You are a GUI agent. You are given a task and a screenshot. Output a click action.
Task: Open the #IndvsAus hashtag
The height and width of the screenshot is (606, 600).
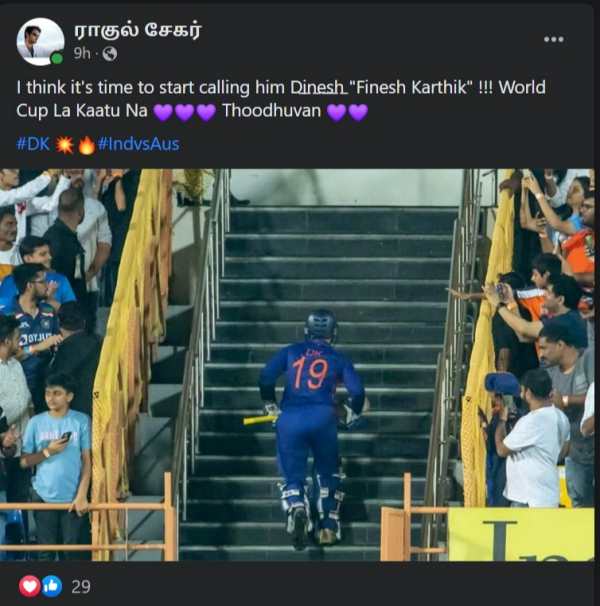tap(138, 143)
